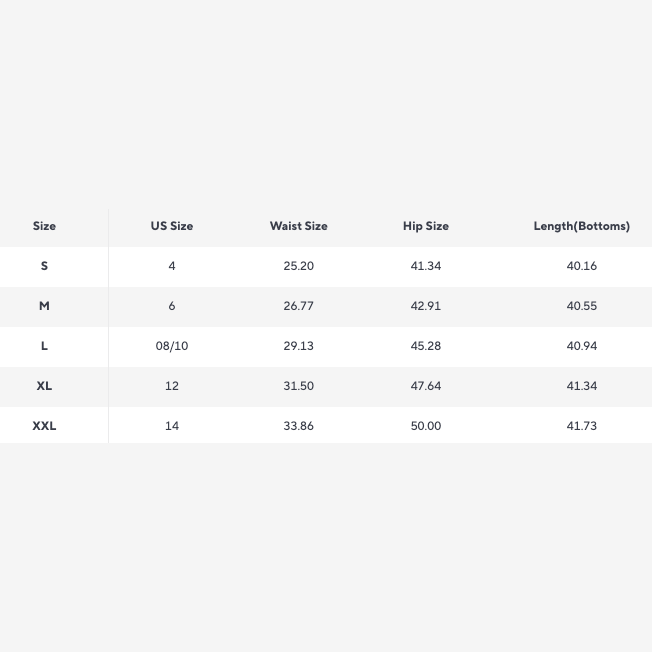Viewport: 652px width, 652px height.
Task: Click US size value 08/10
Action: (x=172, y=346)
